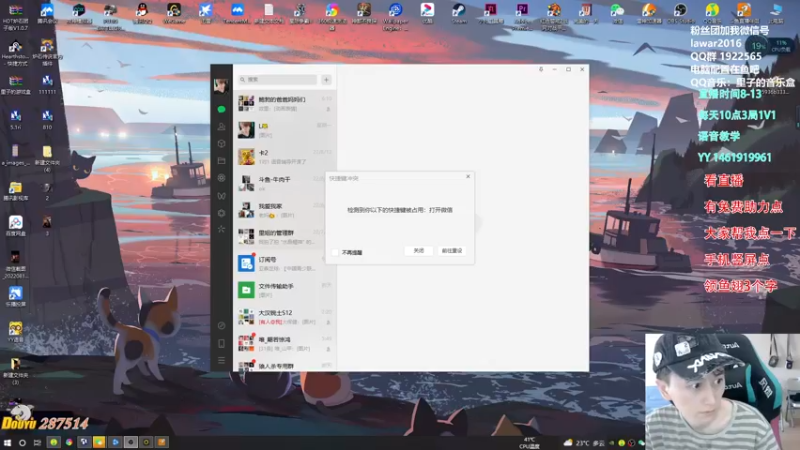Open Contacts icon in WeChat sidebar
The height and width of the screenshot is (450, 800).
221,127
